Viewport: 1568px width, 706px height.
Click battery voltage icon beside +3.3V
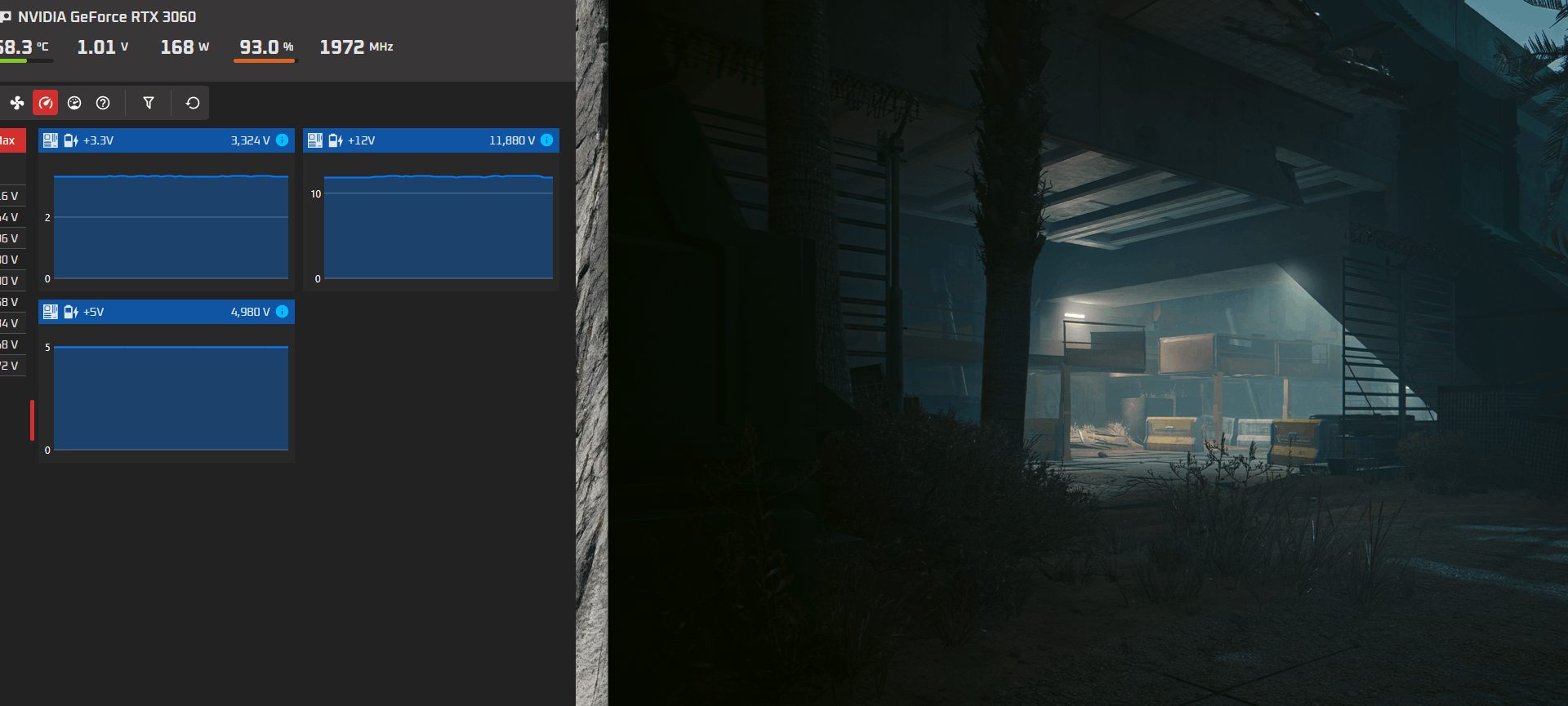tap(71, 140)
